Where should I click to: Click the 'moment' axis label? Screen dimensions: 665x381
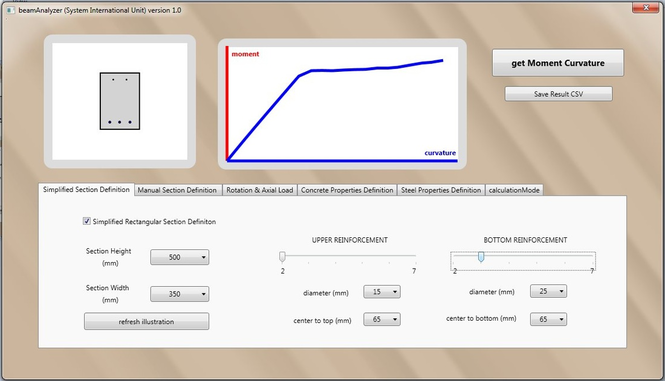pos(245,54)
